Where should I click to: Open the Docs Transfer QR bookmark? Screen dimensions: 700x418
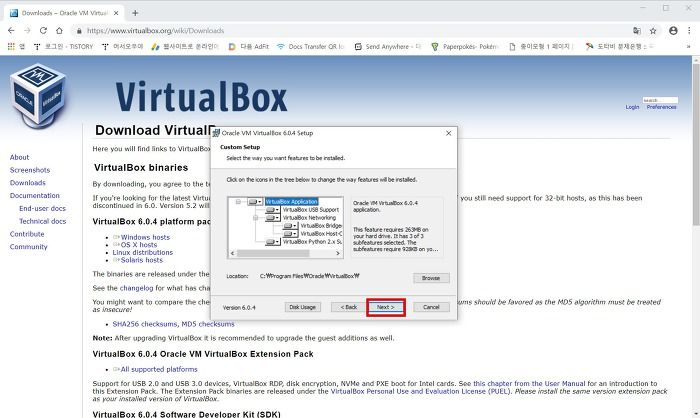[x=311, y=46]
